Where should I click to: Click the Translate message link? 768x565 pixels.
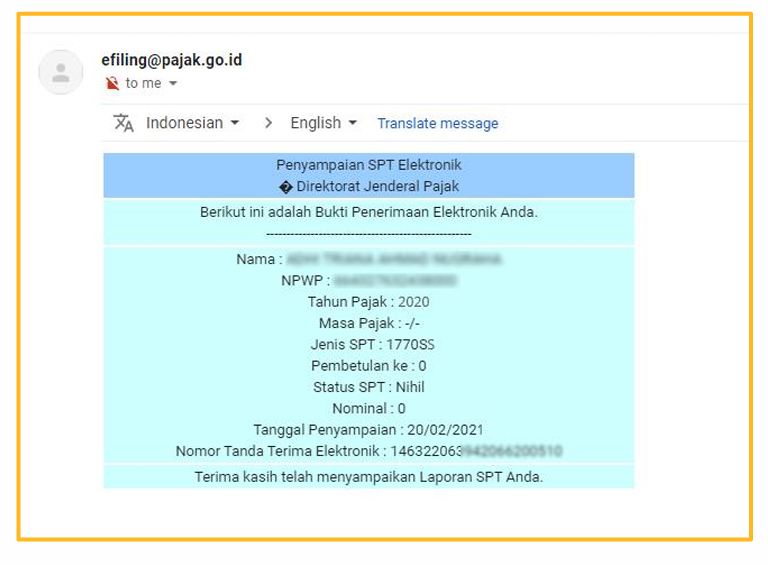pos(437,124)
